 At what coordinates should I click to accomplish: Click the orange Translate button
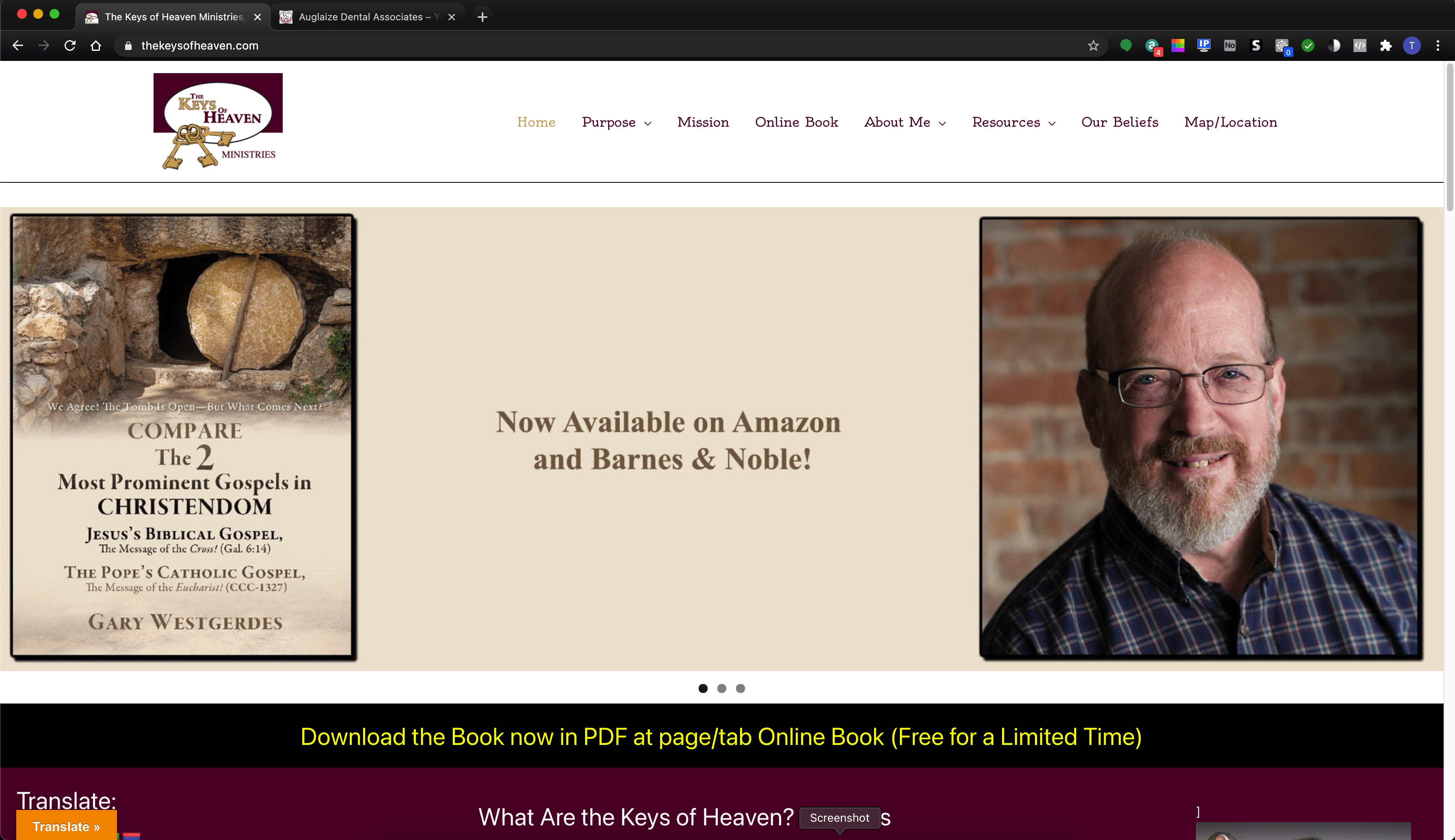coord(66,825)
